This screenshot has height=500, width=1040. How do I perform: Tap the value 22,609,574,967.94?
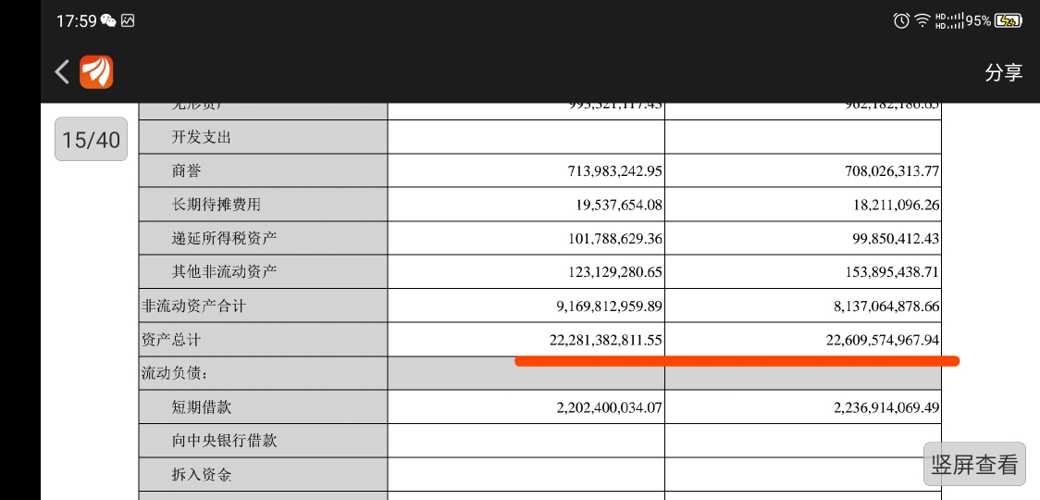(x=882, y=340)
